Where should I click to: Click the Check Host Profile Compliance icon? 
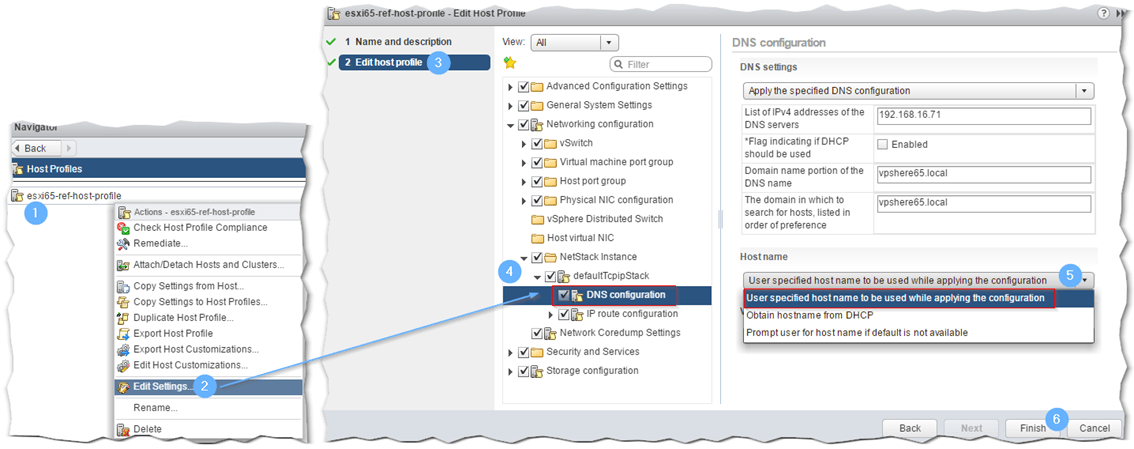tap(122, 228)
